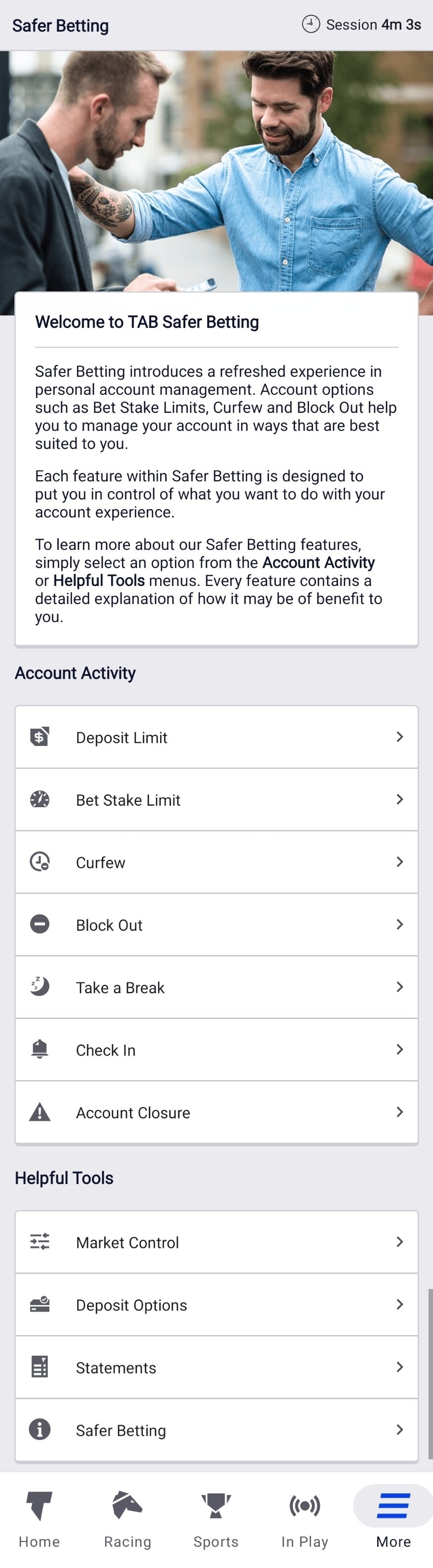
Task: Tap the Deposit Limit dollar icon
Action: click(40, 737)
